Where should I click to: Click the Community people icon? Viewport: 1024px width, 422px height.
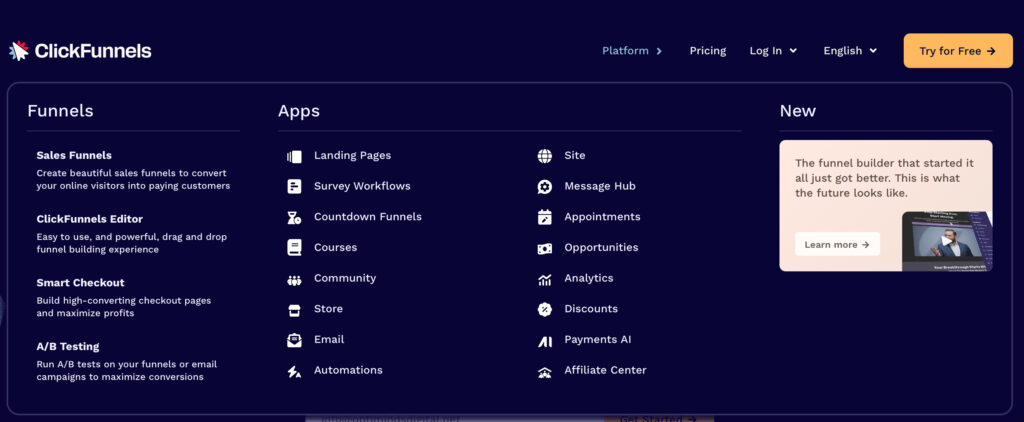coord(295,280)
